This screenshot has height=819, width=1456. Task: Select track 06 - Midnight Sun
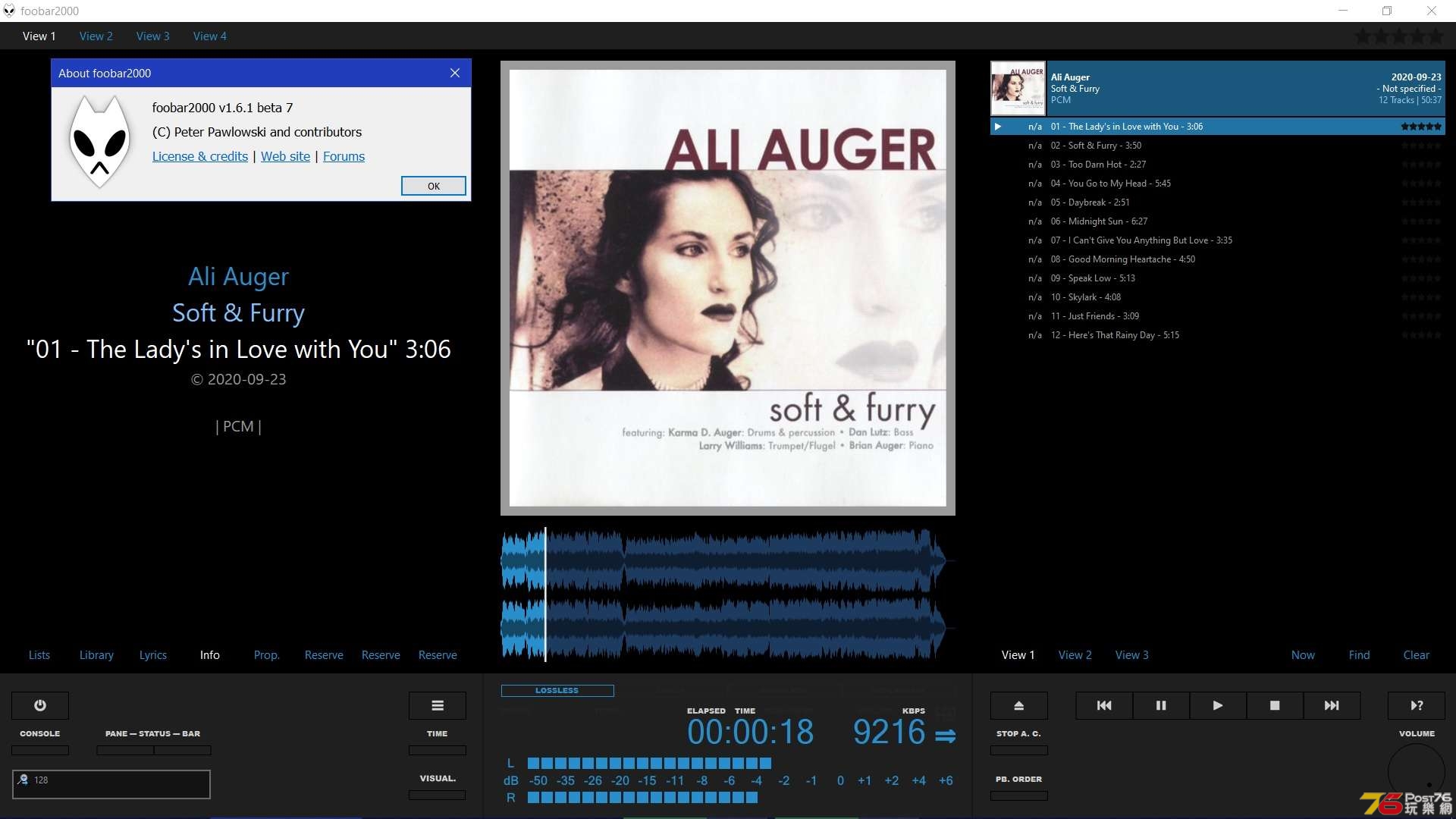point(1218,221)
